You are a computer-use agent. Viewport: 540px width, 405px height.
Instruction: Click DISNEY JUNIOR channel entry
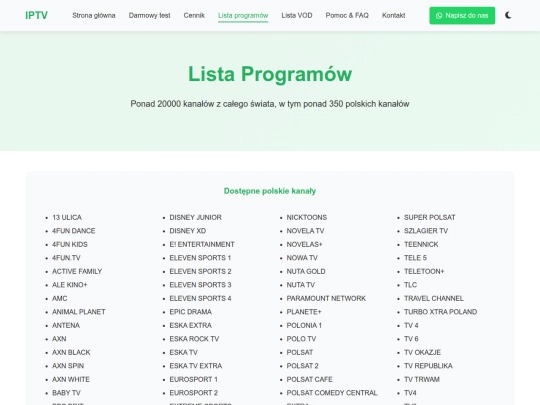[x=196, y=217]
